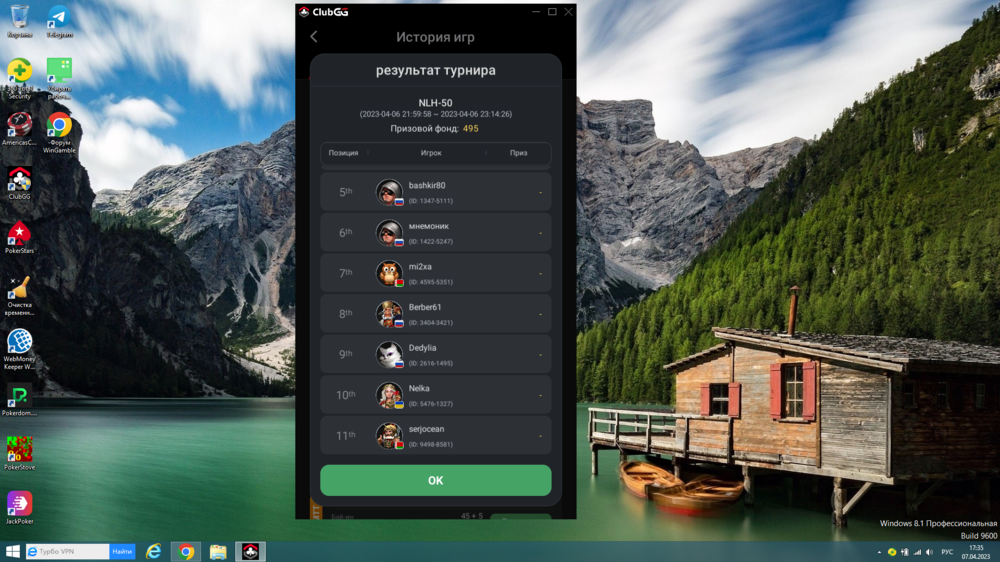Show hidden system tray icons
Image resolution: width=1000 pixels, height=562 pixels.
878,552
